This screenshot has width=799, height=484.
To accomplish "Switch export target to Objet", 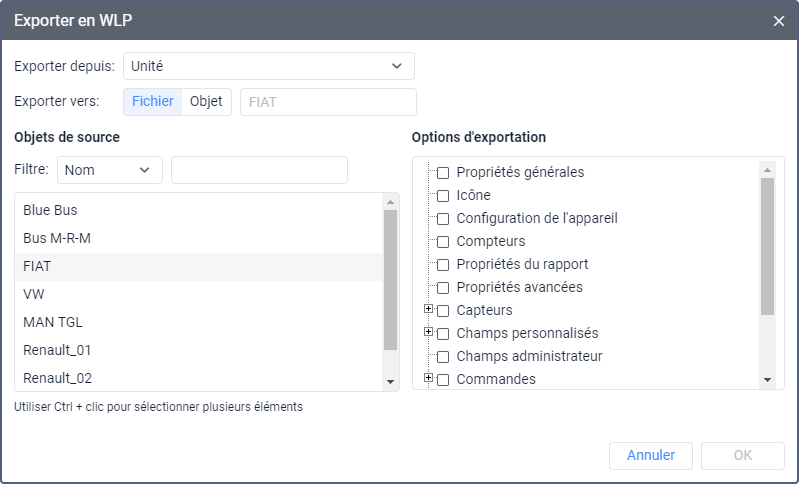I will pyautogui.click(x=206, y=101).
